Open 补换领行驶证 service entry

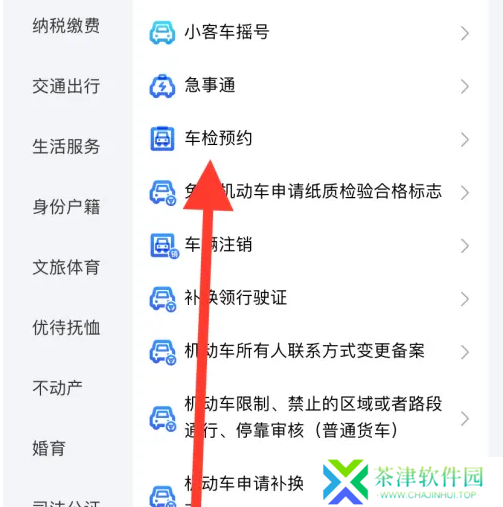[236, 297]
